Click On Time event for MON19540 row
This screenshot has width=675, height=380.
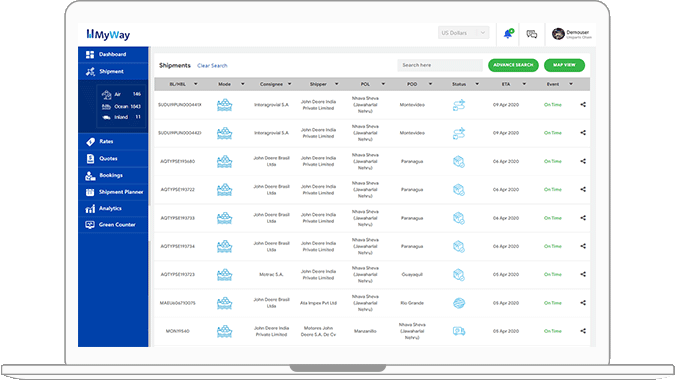[553, 331]
